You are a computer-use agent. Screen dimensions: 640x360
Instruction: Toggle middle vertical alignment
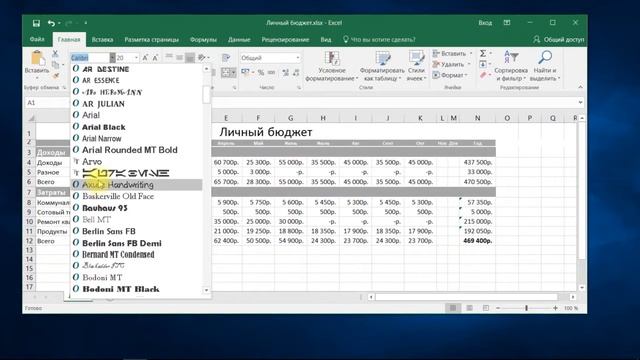[179, 58]
